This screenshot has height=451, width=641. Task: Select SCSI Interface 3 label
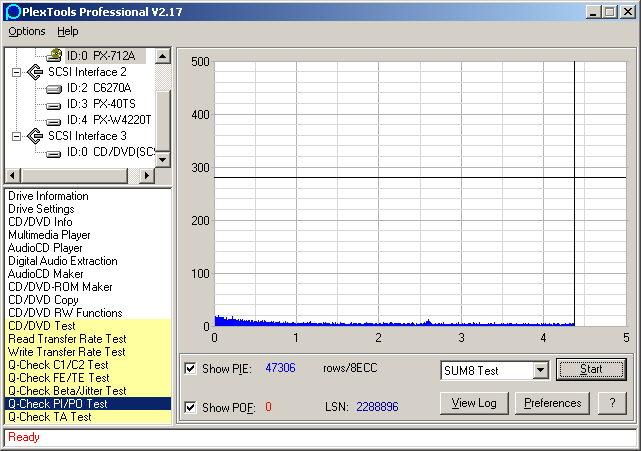point(87,136)
